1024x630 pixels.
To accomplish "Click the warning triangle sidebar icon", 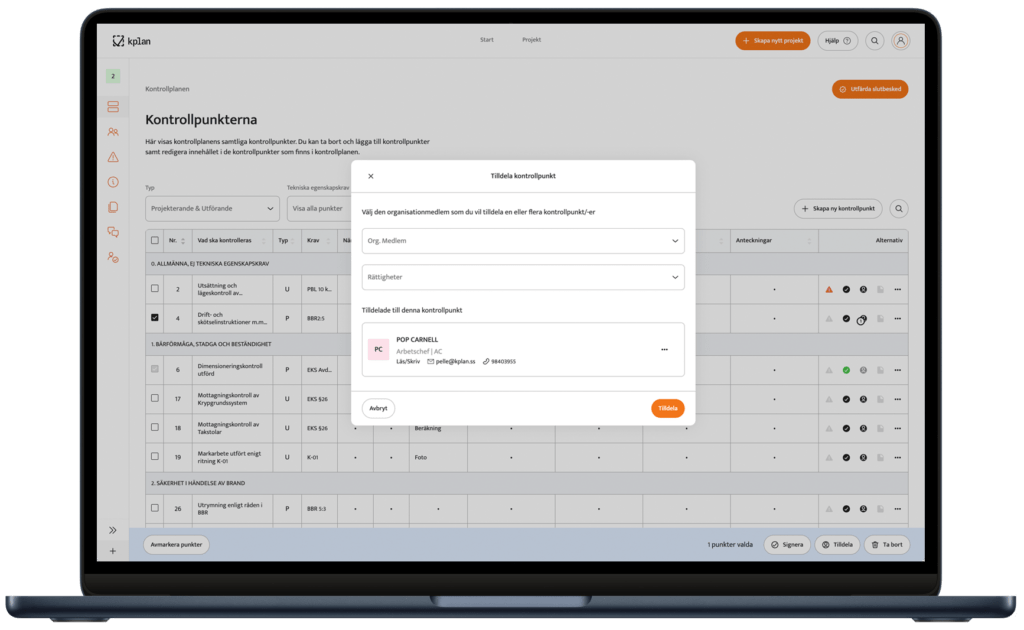I will pos(113,157).
